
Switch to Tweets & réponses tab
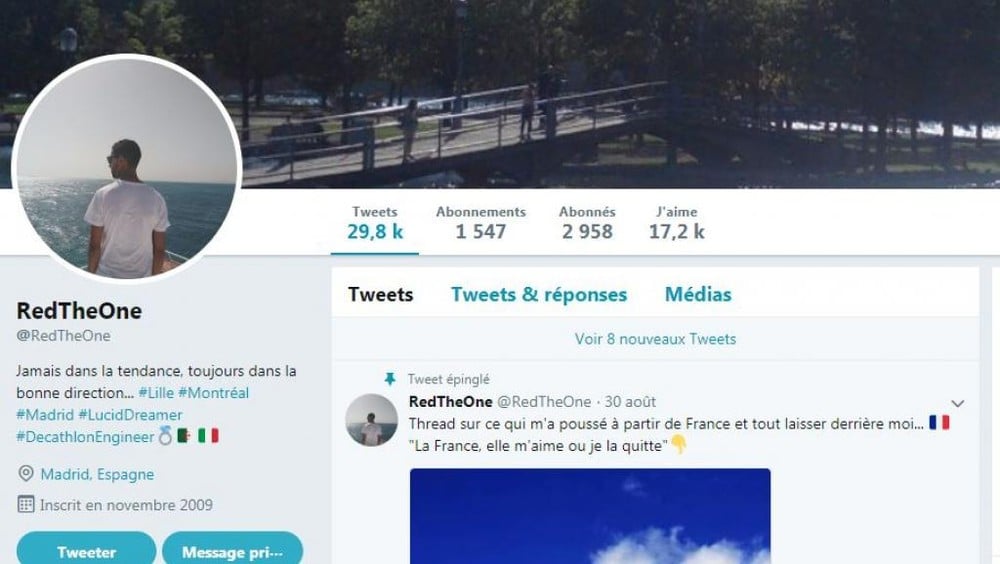539,294
